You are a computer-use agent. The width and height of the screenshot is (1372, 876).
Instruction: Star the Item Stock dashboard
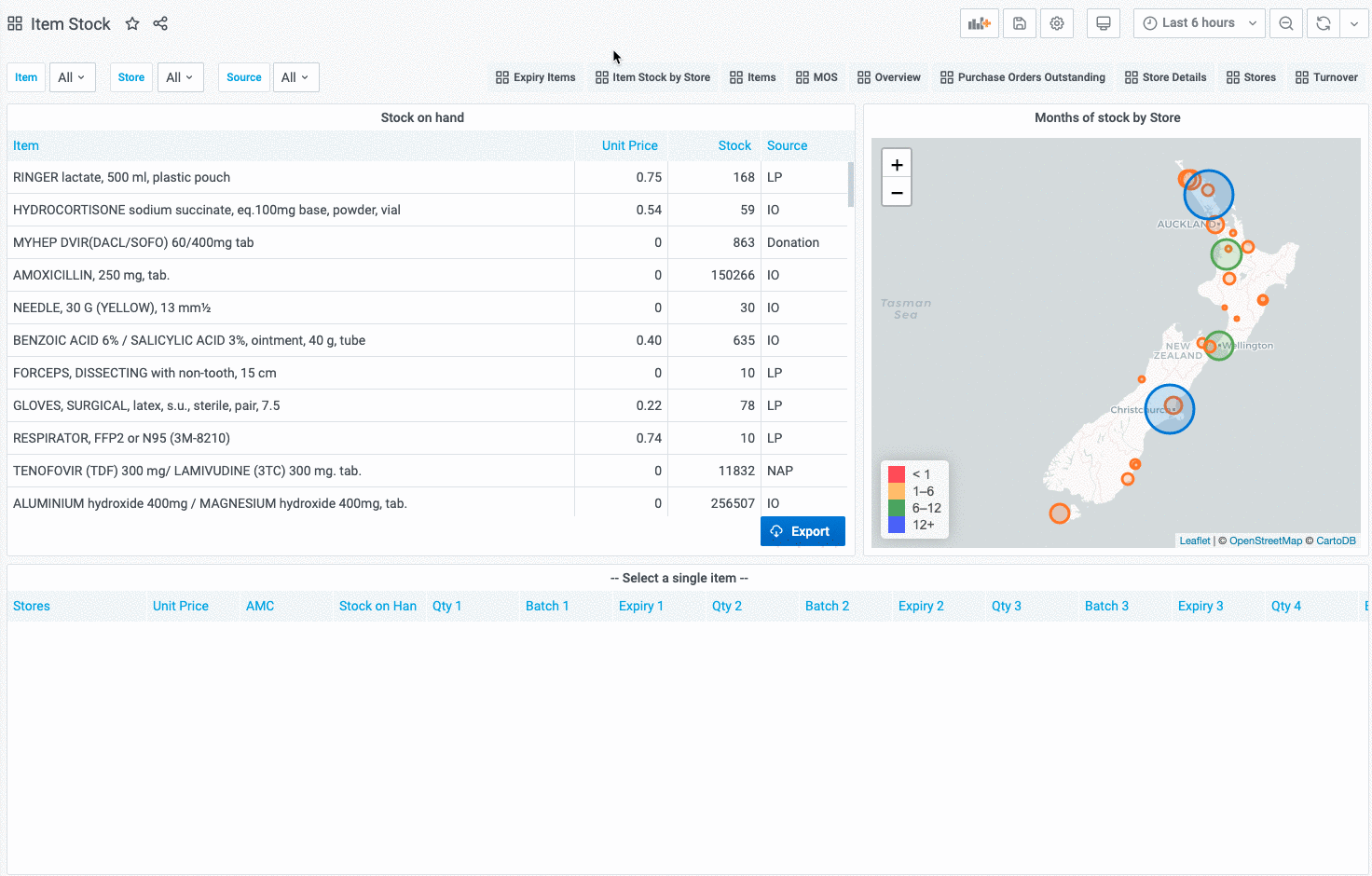coord(132,23)
